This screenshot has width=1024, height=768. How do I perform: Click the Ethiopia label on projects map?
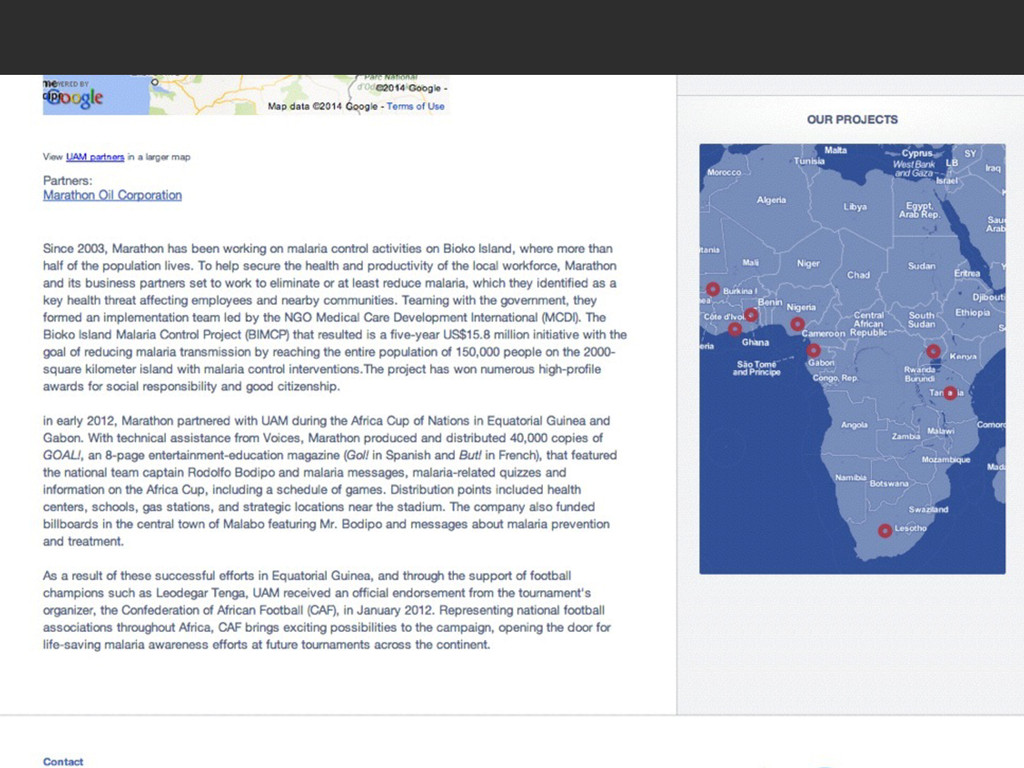tap(972, 313)
